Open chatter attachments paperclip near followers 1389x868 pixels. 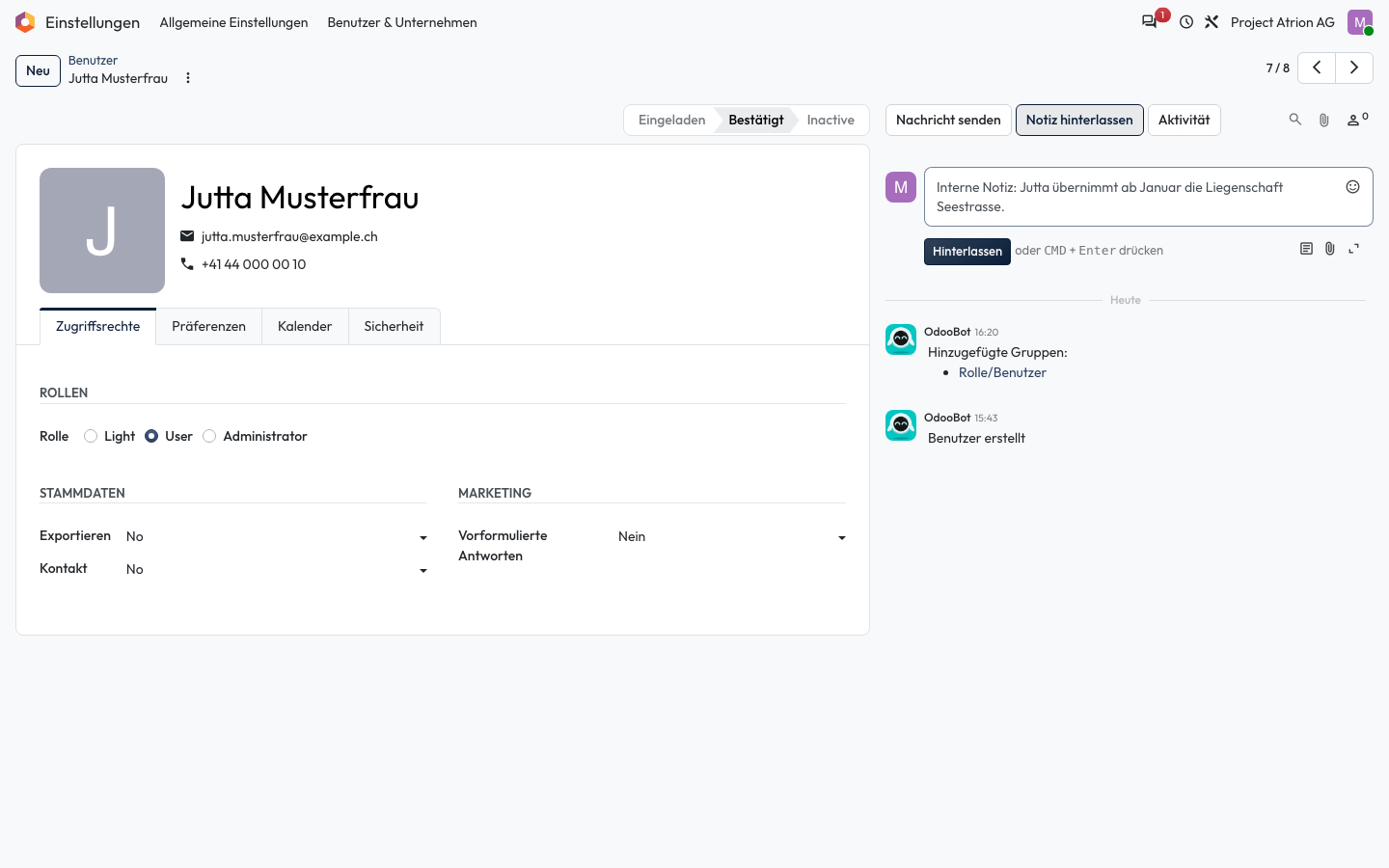1324,120
